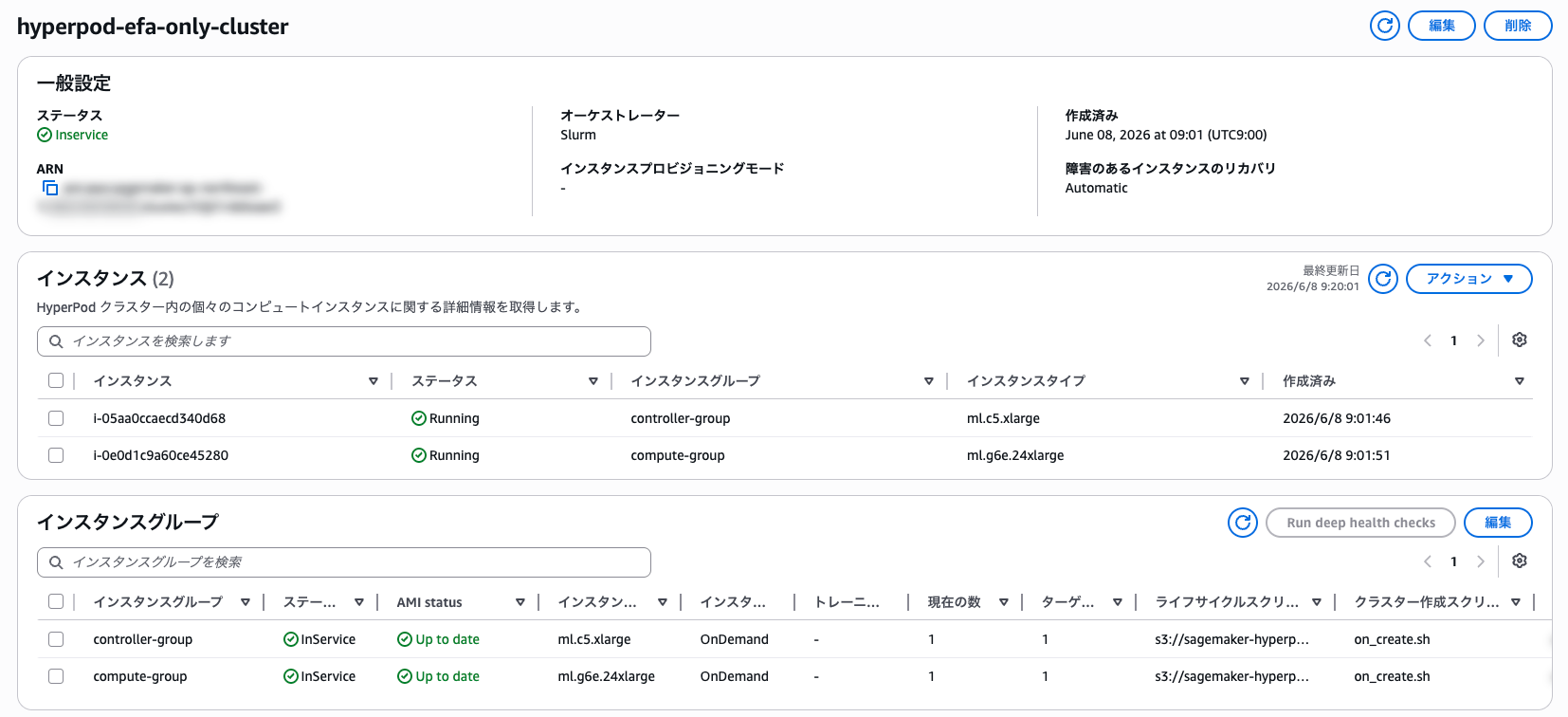The image size is (1568, 717).
Task: Click Run deep health checks button
Action: pyautogui.click(x=1360, y=523)
